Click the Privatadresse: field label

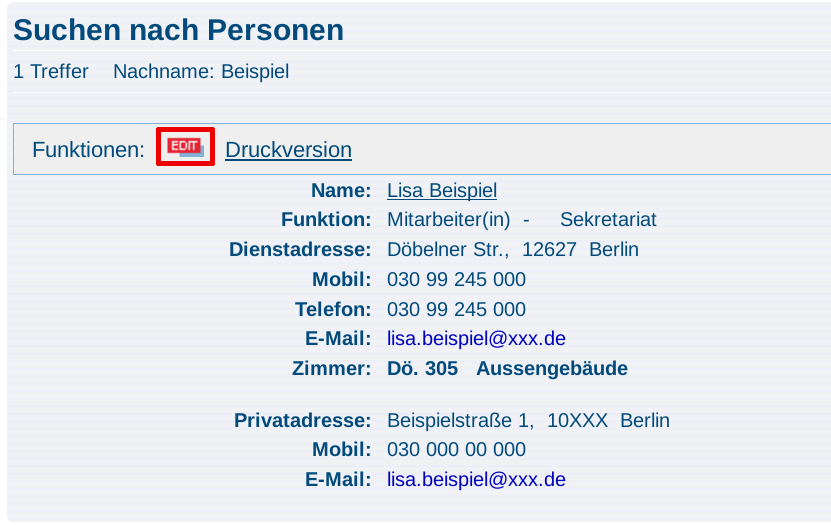[303, 420]
